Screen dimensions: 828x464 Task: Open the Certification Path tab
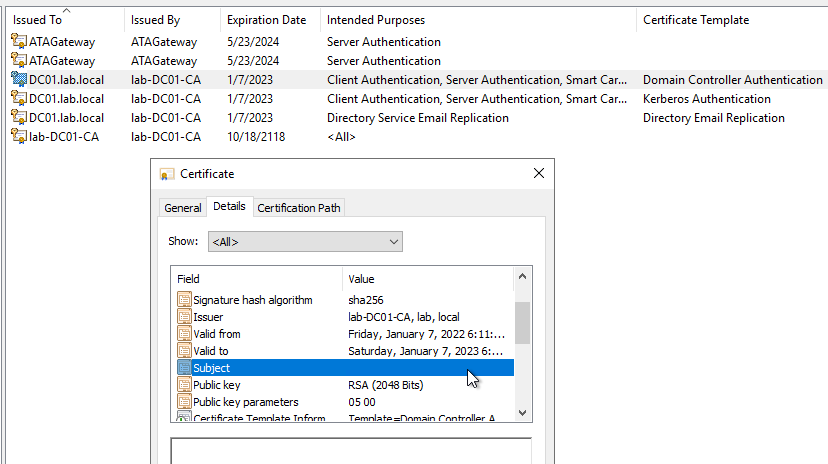point(299,208)
